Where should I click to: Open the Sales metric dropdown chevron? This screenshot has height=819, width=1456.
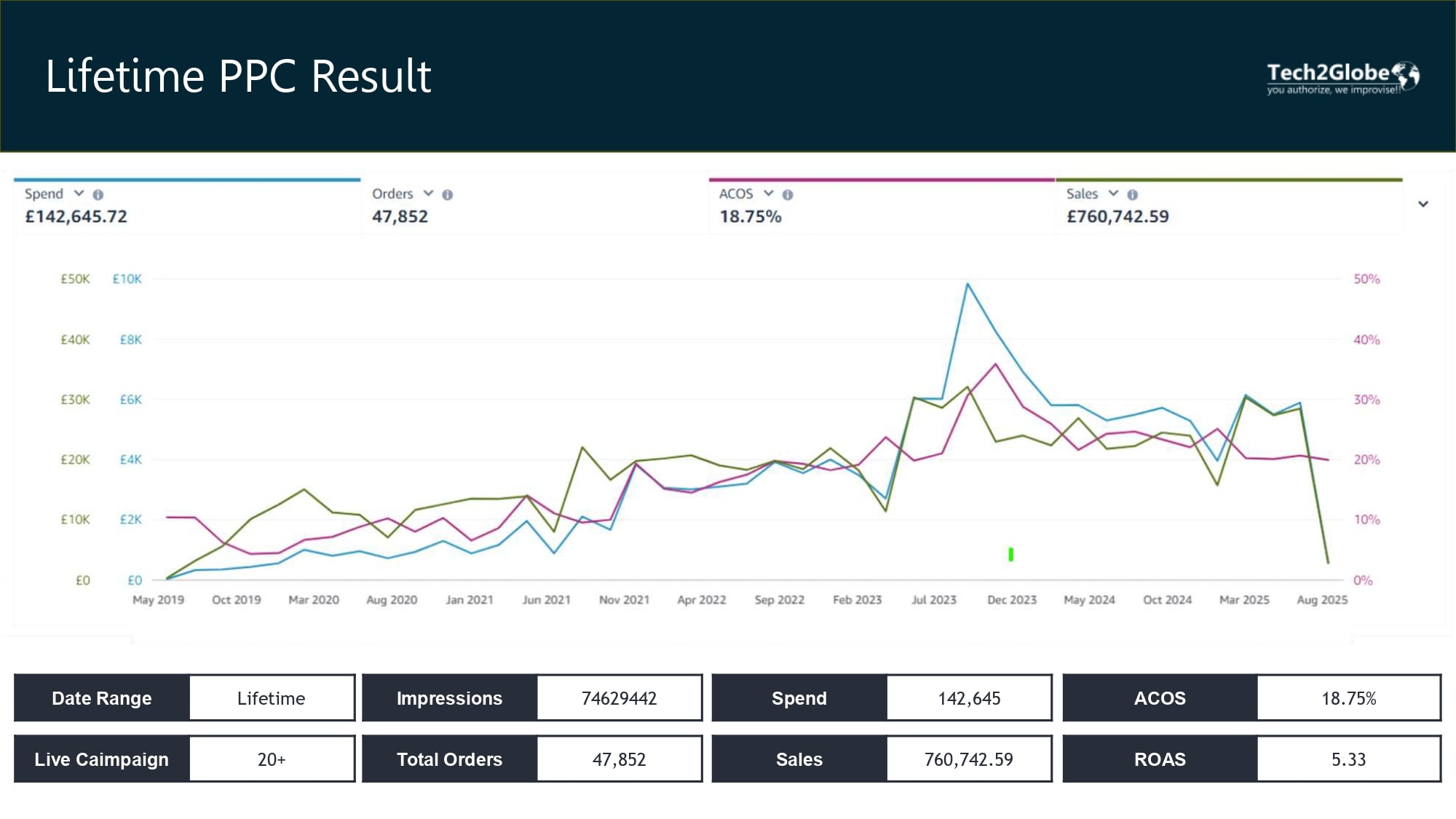[1113, 194]
